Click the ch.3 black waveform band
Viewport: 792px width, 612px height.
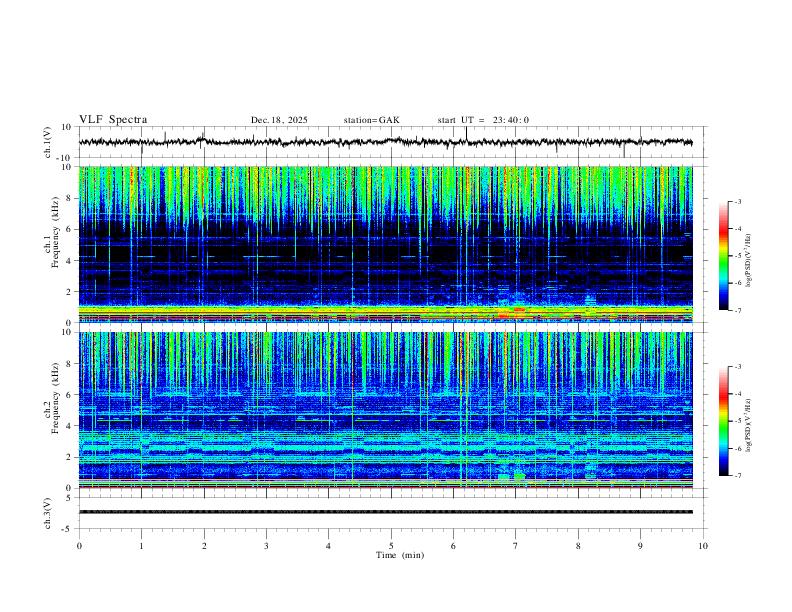click(x=386, y=512)
